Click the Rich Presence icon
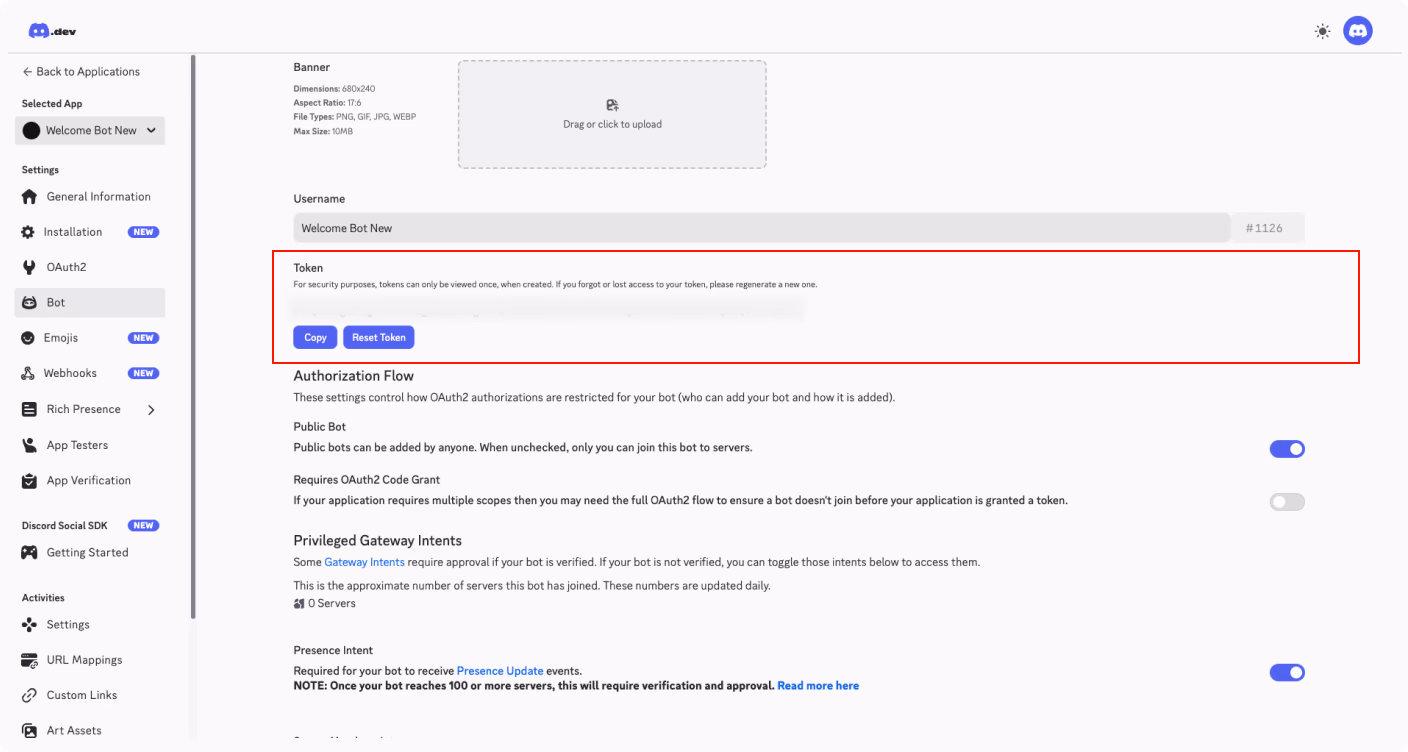 (x=29, y=409)
